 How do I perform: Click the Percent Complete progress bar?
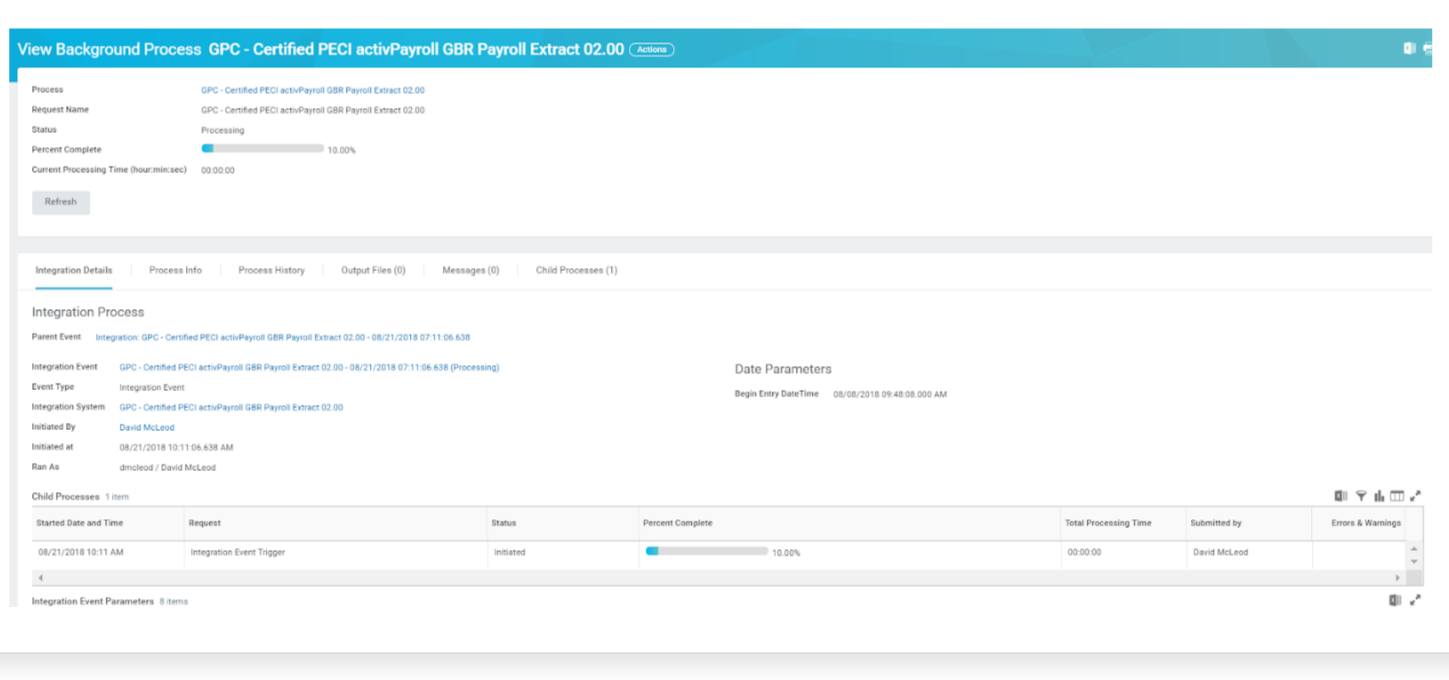(262, 148)
